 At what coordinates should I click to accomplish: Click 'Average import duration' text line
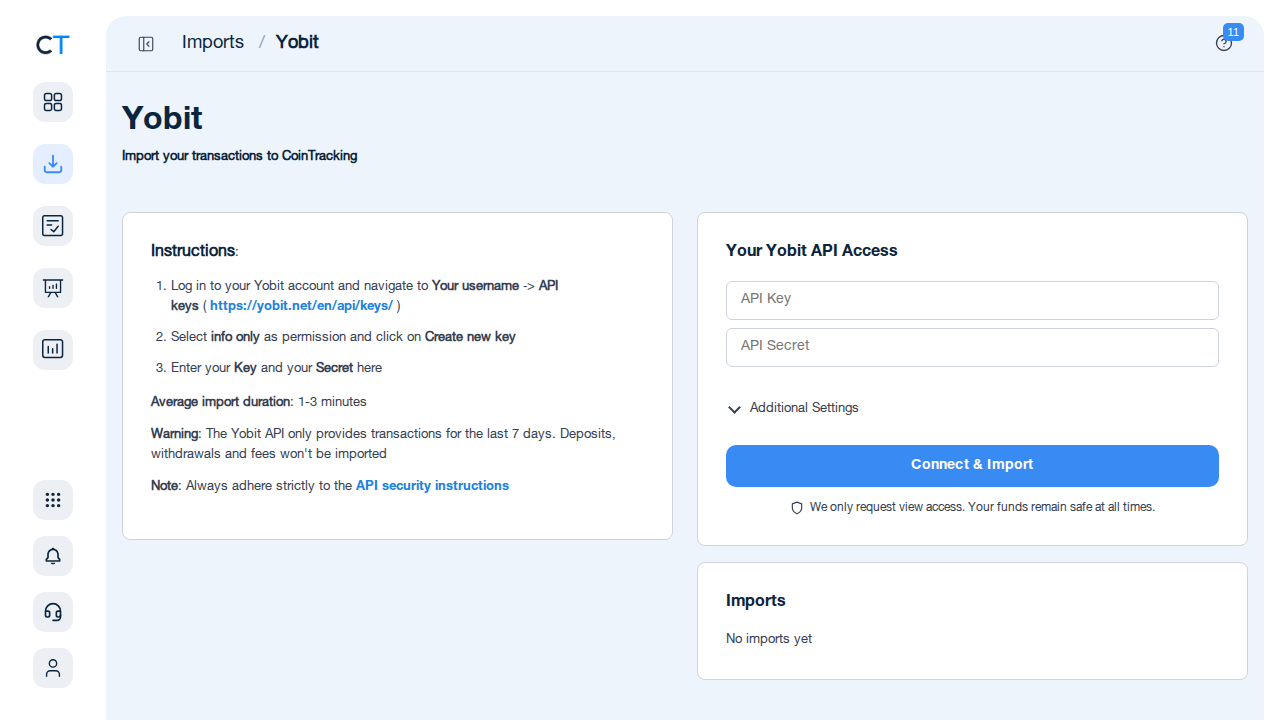pos(259,401)
